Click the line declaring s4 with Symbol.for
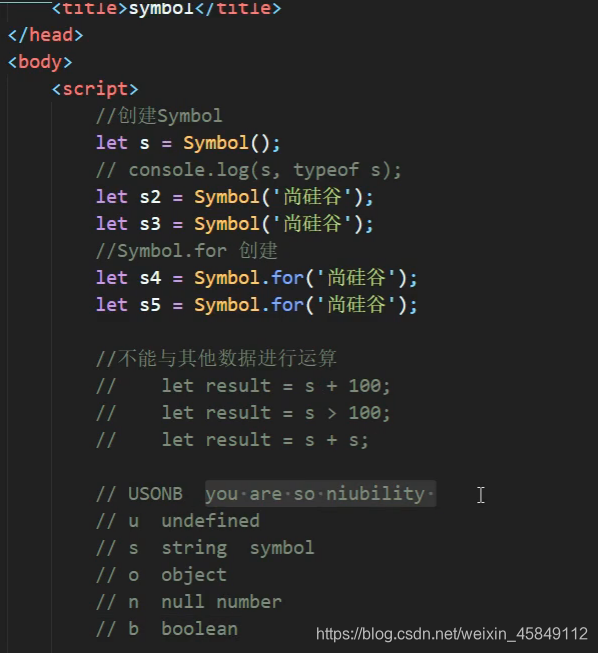 tap(257, 278)
